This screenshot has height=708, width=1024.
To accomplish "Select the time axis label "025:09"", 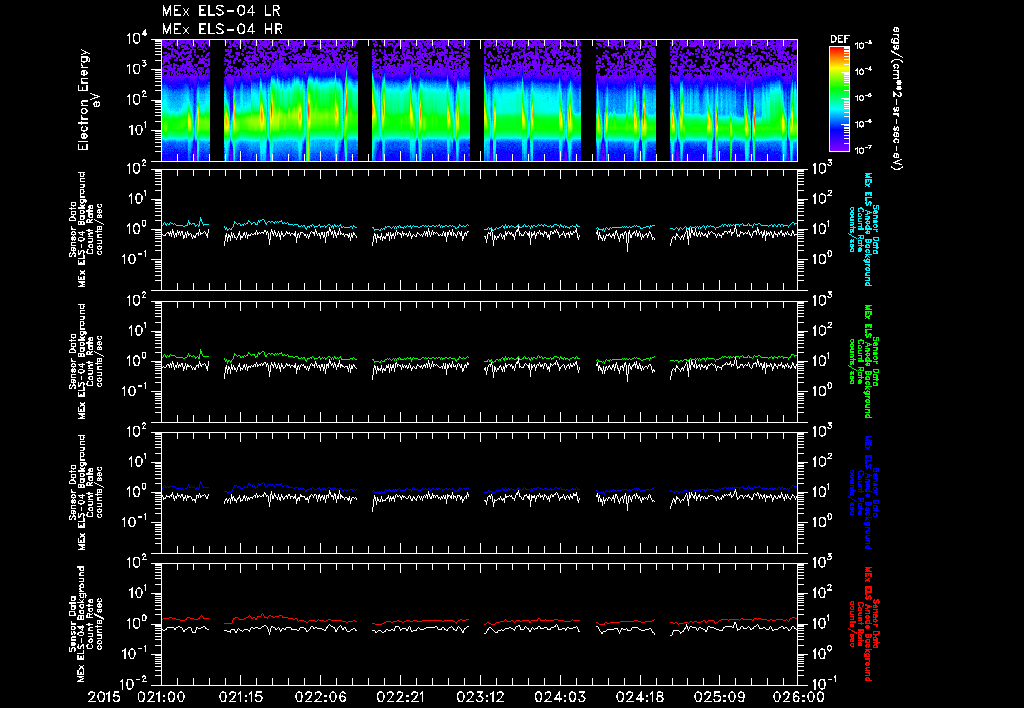I will pos(719,697).
